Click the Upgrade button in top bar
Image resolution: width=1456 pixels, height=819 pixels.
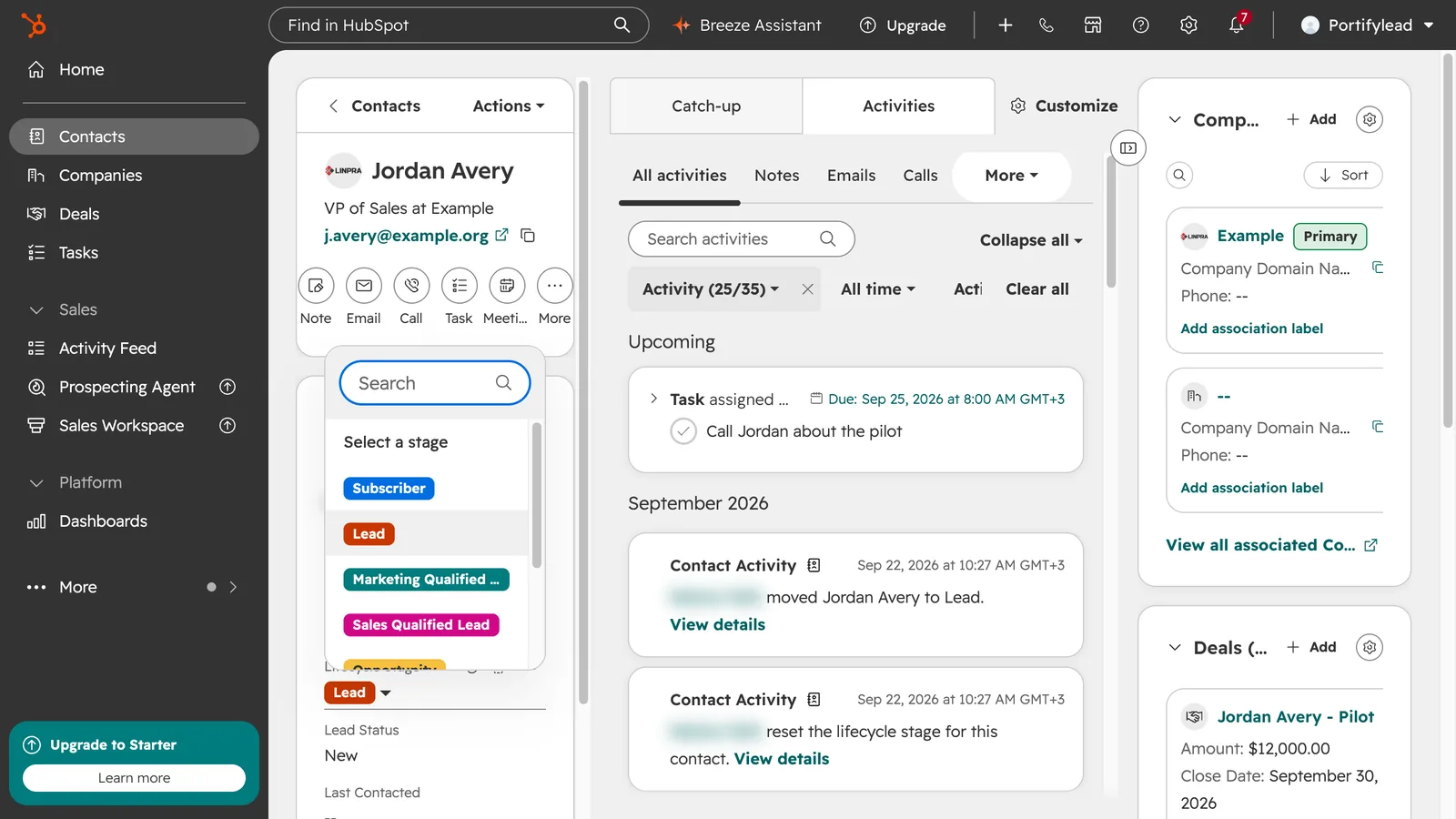[903, 25]
